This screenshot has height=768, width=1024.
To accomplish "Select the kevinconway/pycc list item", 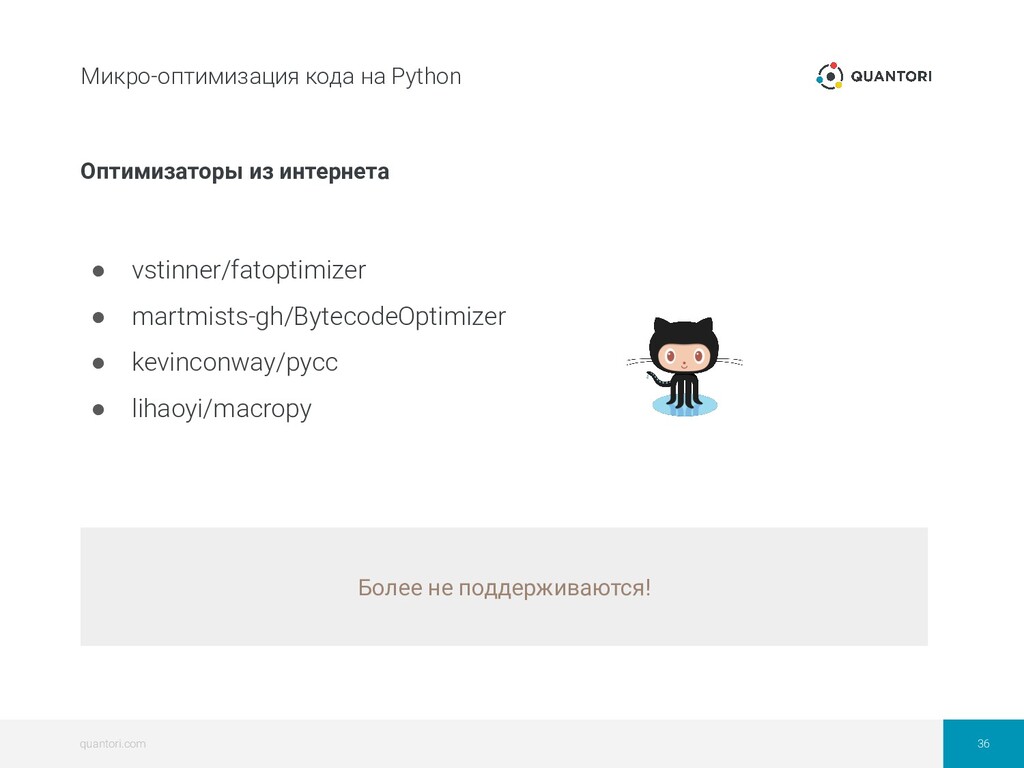I will pyautogui.click(x=234, y=362).
